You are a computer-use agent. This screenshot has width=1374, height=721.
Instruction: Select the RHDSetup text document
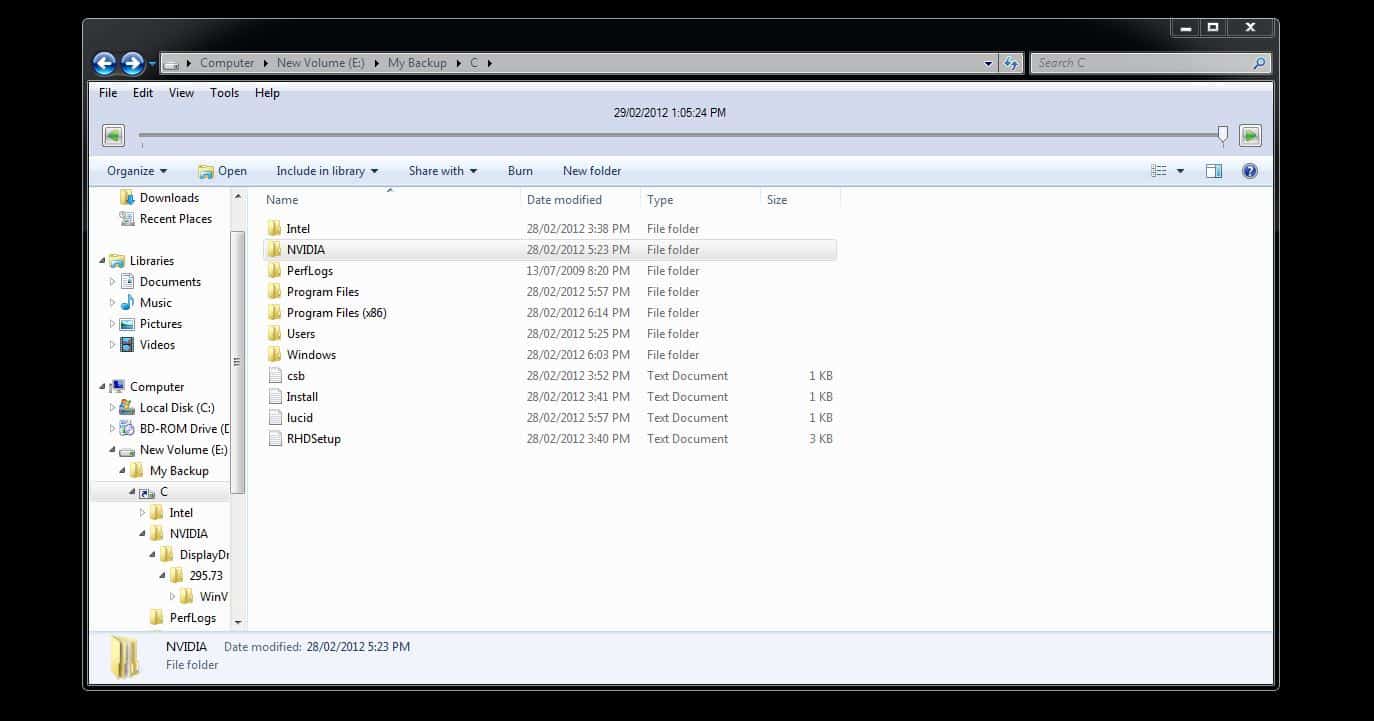(313, 439)
